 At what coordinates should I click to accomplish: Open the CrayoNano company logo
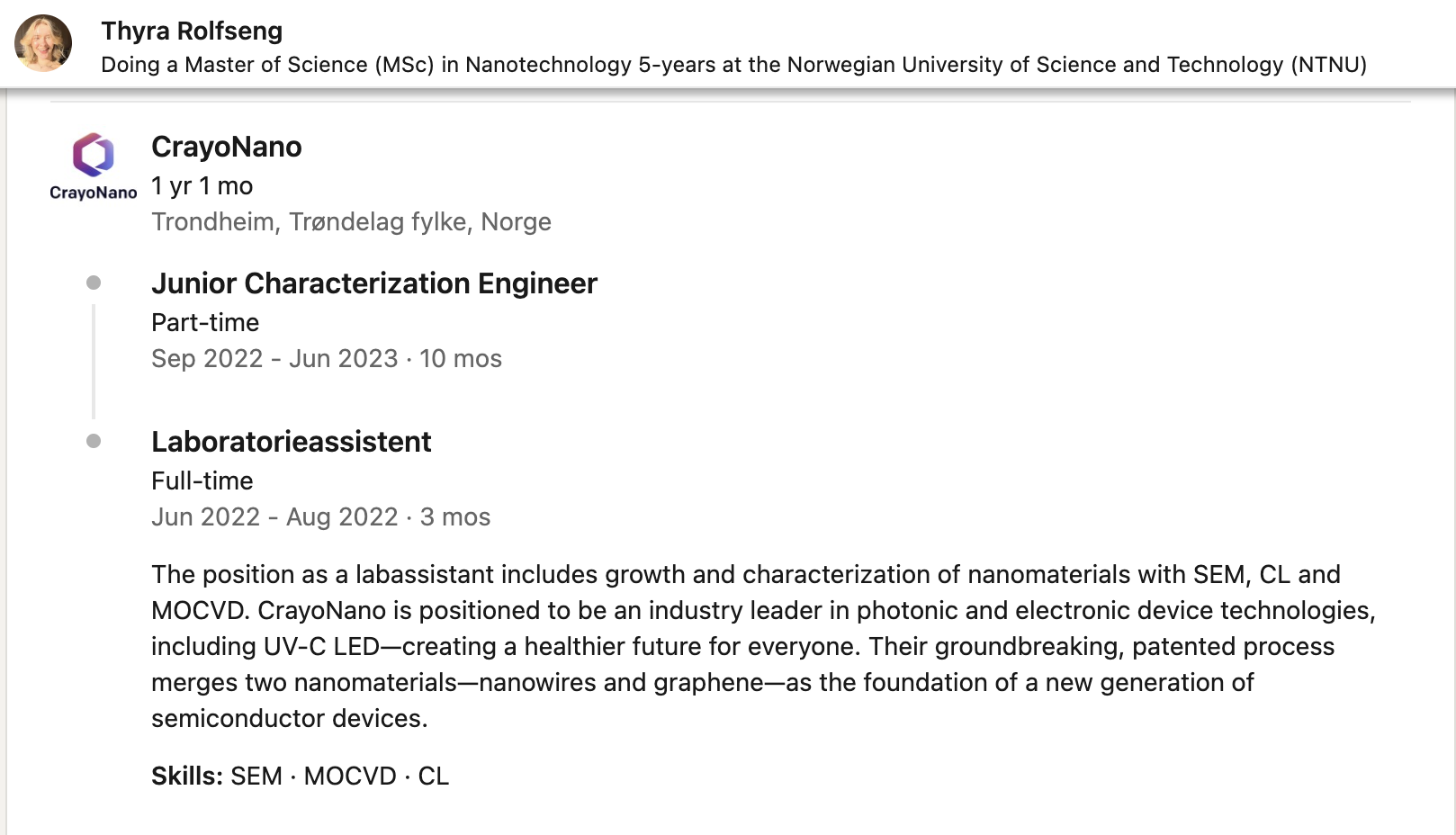[x=94, y=167]
